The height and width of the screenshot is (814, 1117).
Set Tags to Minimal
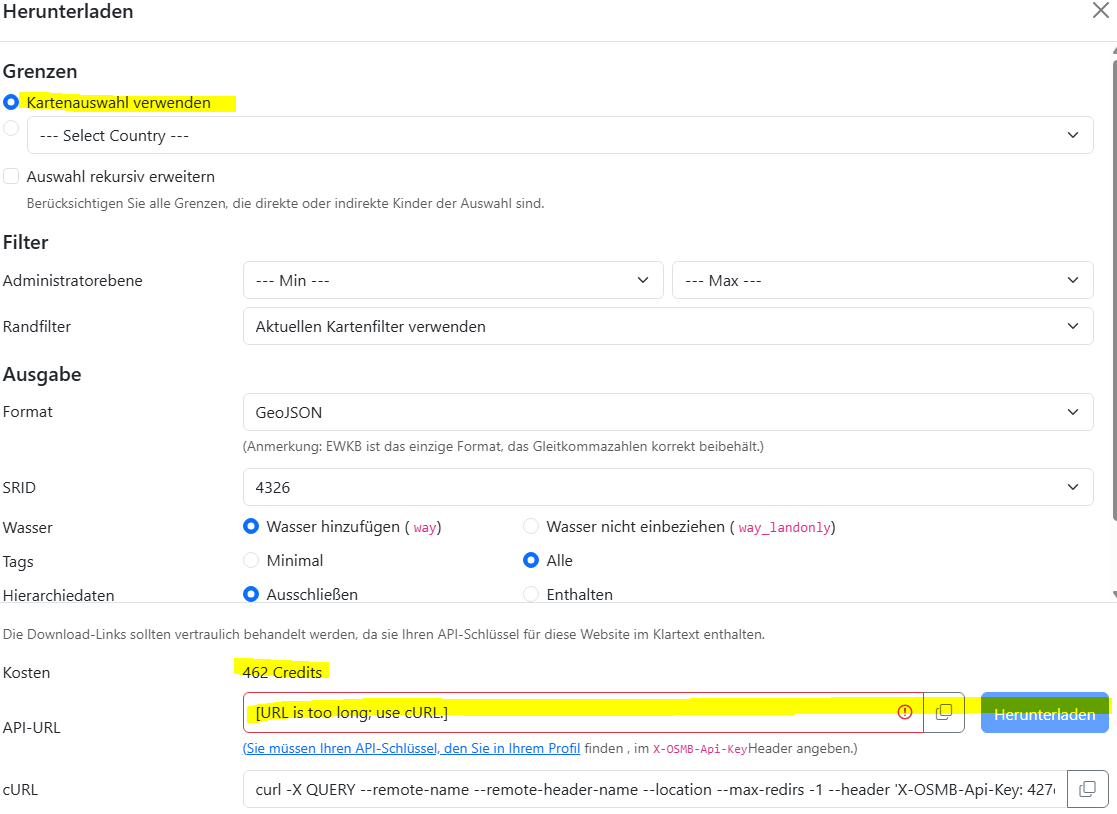click(x=251, y=560)
